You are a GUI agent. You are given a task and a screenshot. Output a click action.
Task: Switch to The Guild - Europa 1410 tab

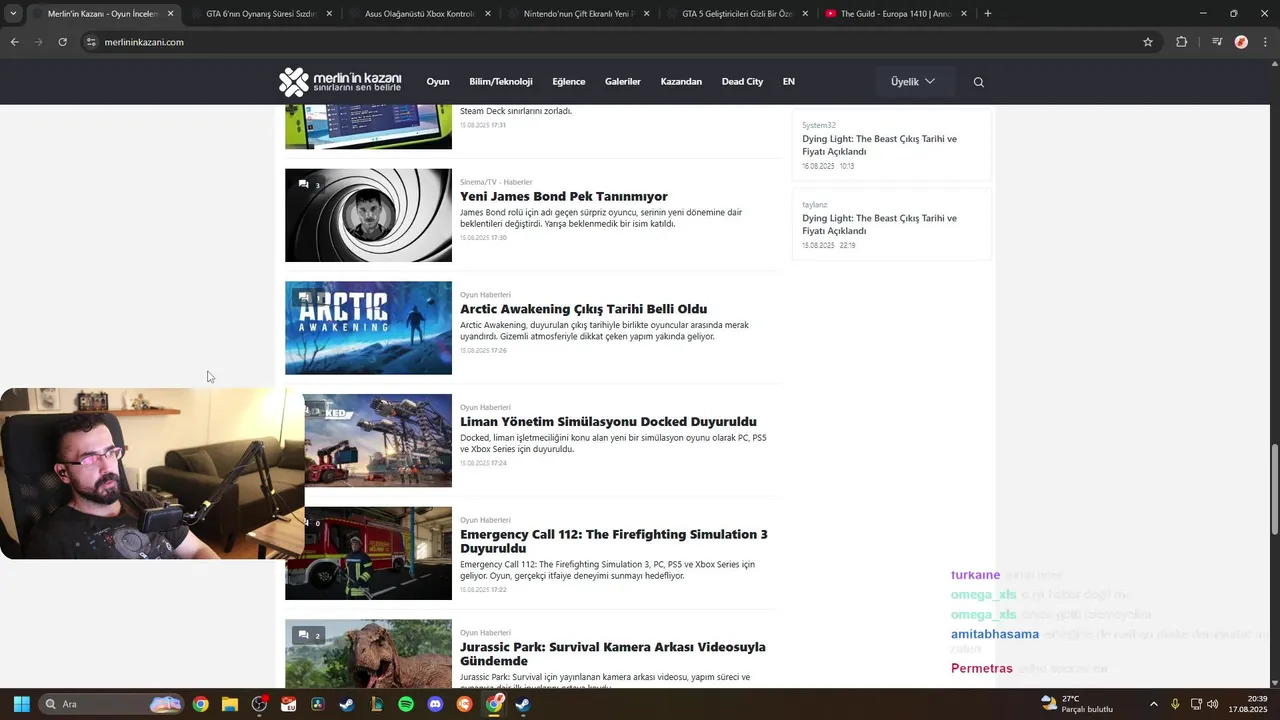(895, 14)
